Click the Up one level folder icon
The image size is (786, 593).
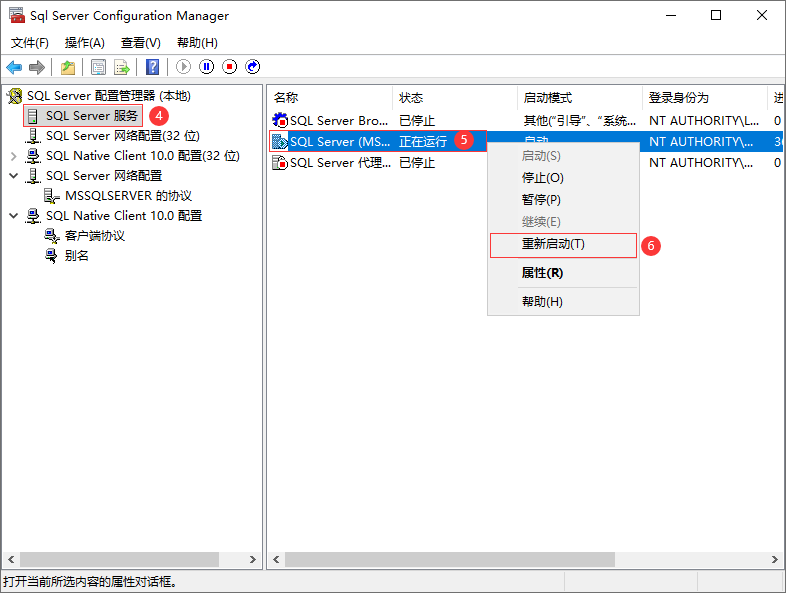[68, 67]
